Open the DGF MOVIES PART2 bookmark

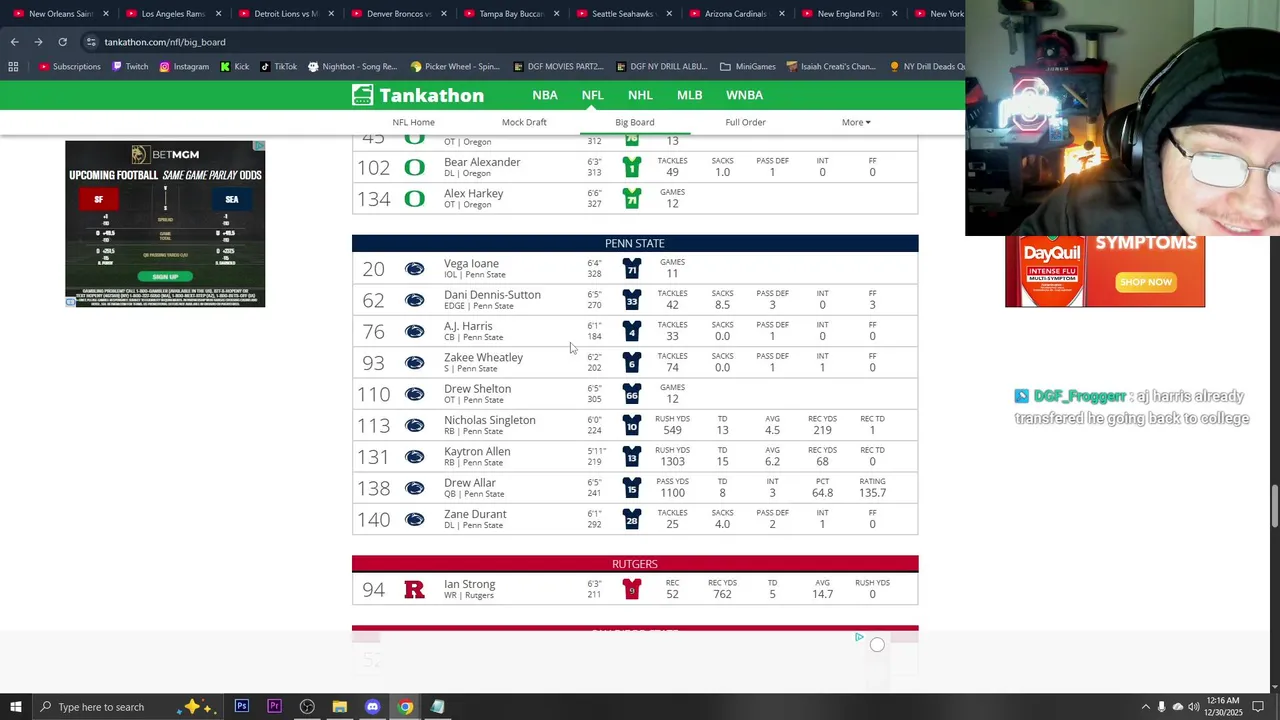558,67
